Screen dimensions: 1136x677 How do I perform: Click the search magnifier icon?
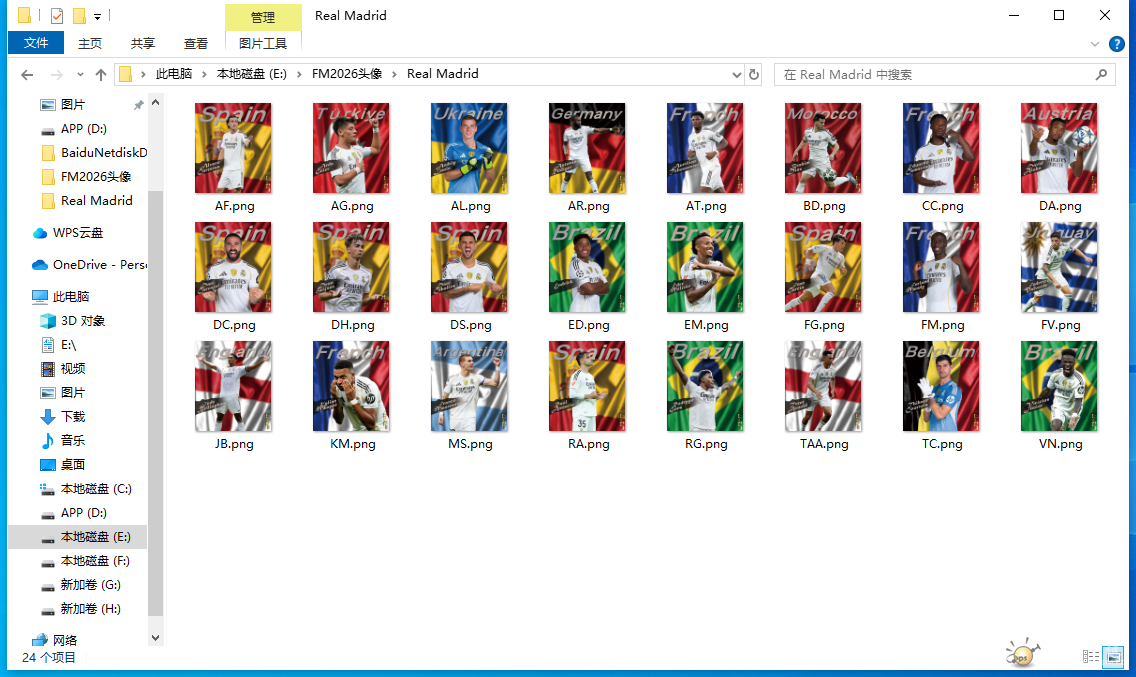1101,74
